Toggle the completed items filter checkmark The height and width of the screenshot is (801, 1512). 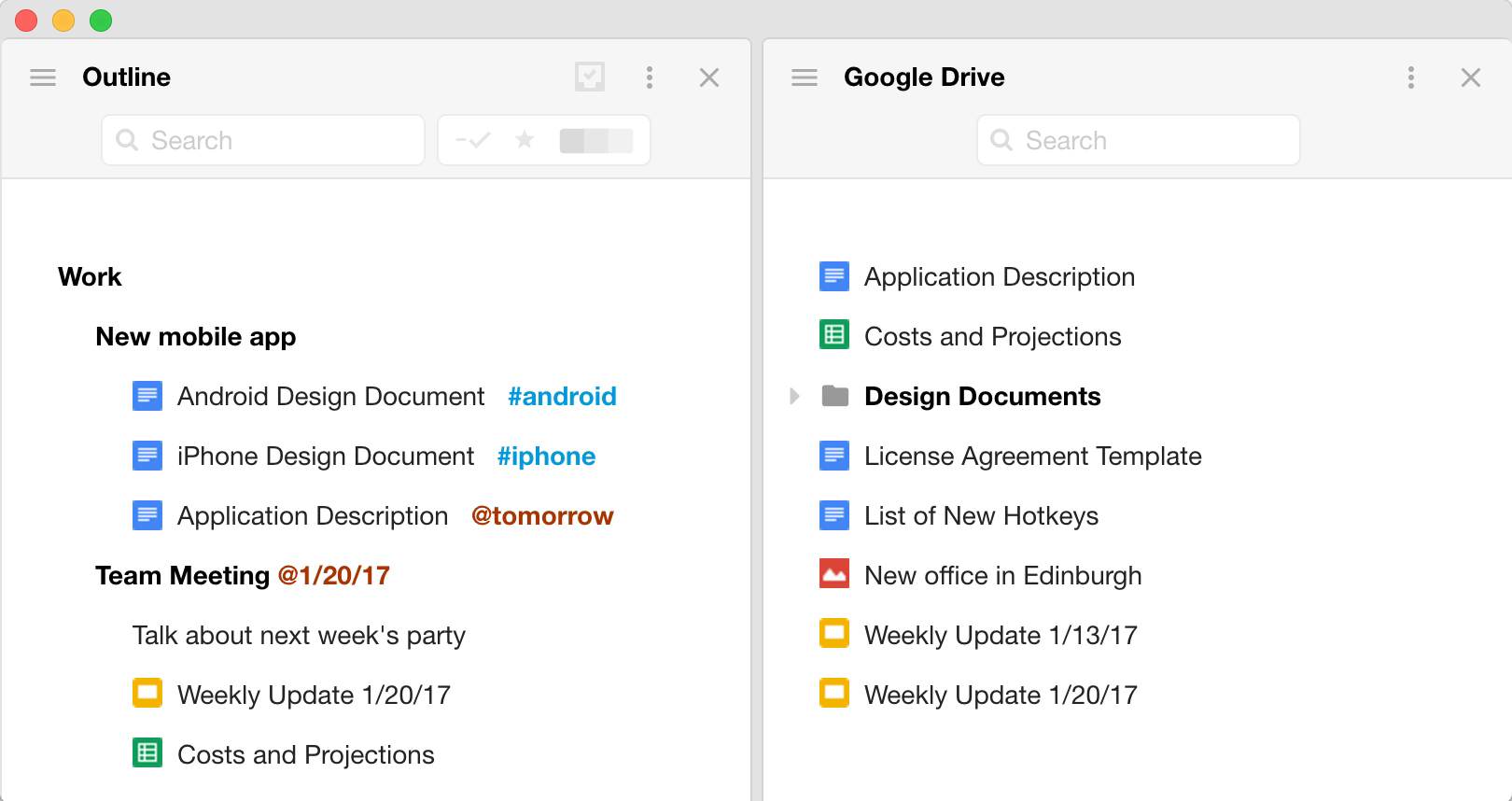472,140
